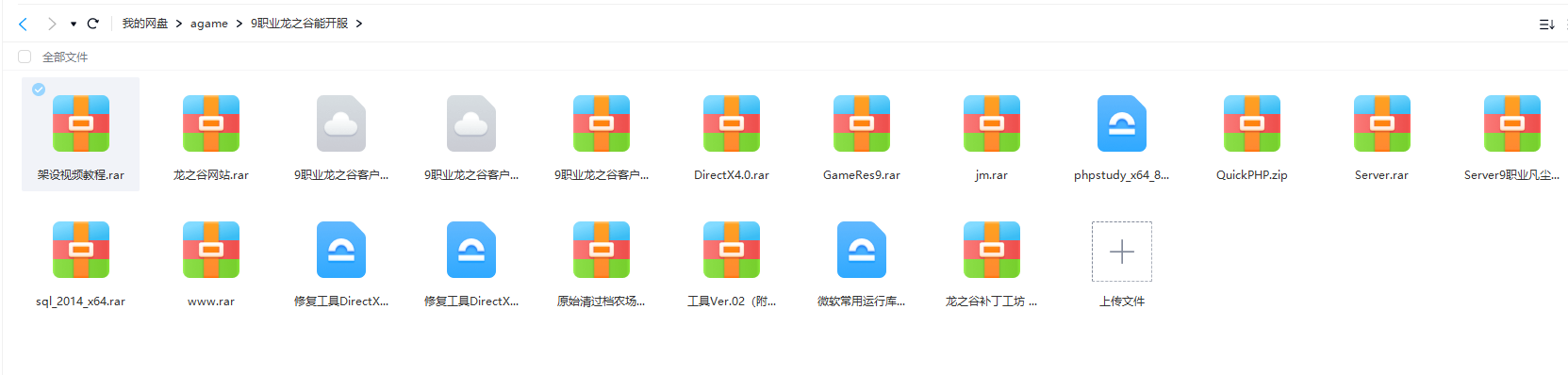The image size is (1568, 375).
Task: Select the 龙之谷补丁工坊 archive icon
Action: (992, 250)
